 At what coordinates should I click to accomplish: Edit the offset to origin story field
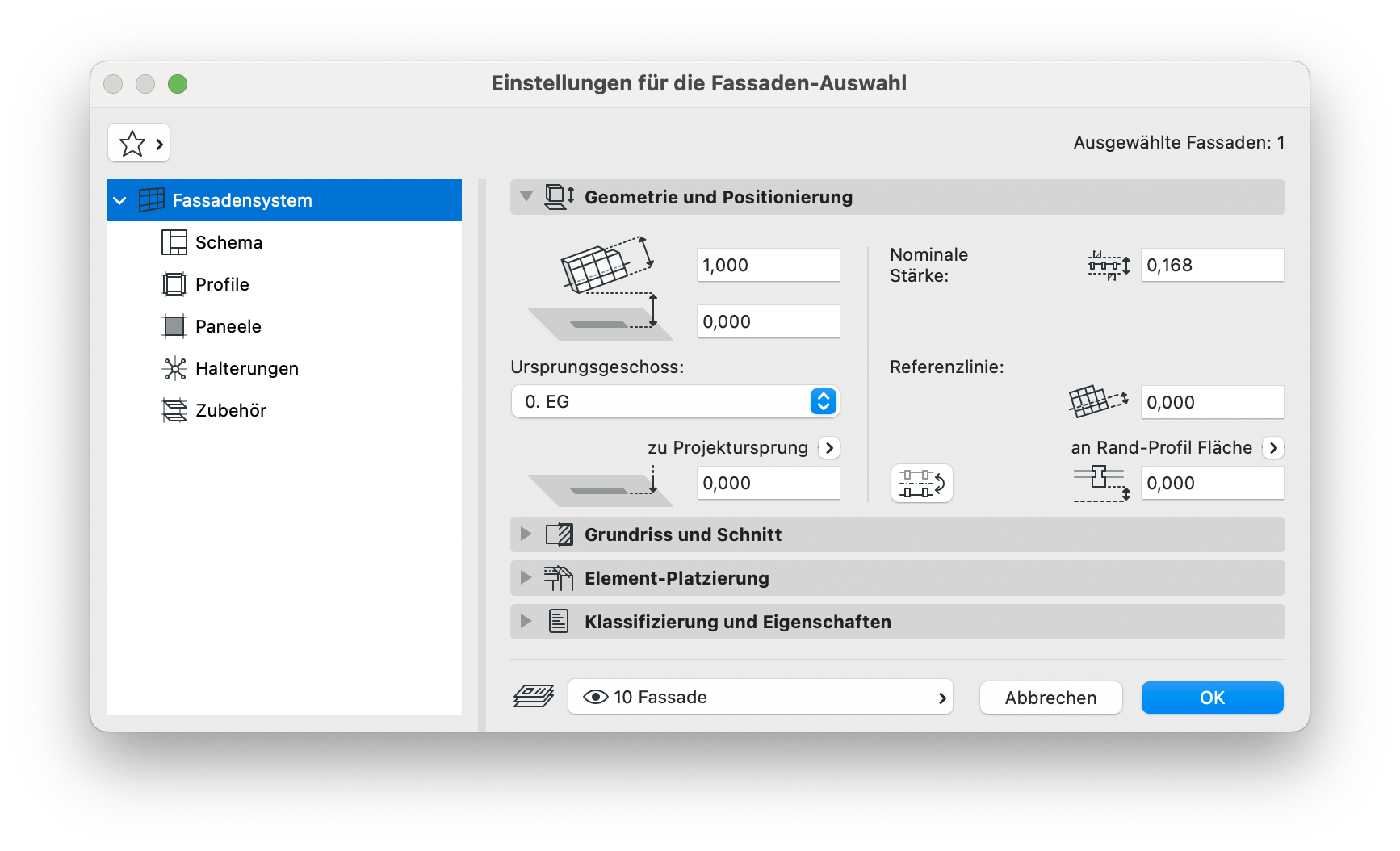(768, 321)
